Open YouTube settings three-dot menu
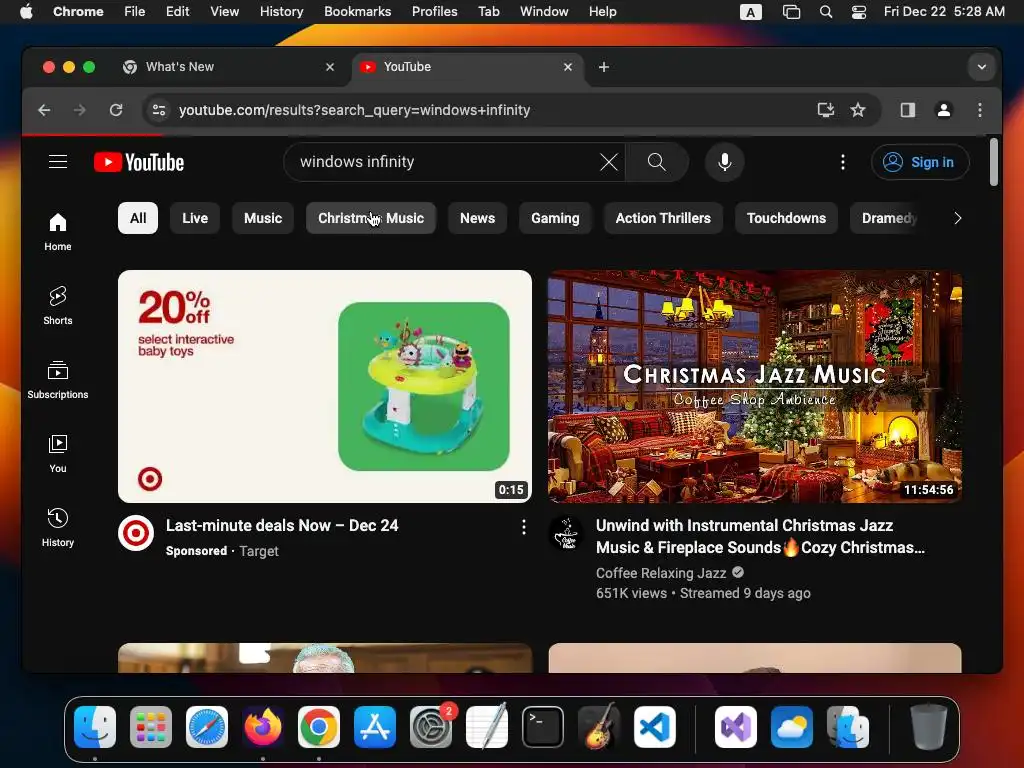 [x=842, y=162]
